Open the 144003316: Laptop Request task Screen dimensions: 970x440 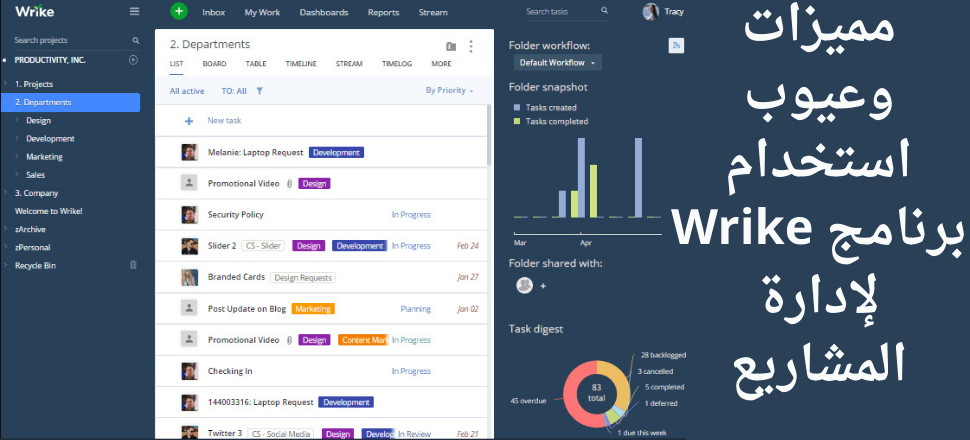pyautogui.click(x=260, y=402)
